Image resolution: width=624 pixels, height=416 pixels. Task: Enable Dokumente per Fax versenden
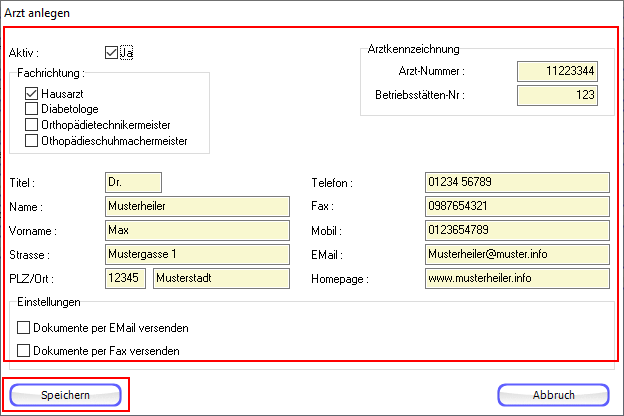(x=24, y=351)
